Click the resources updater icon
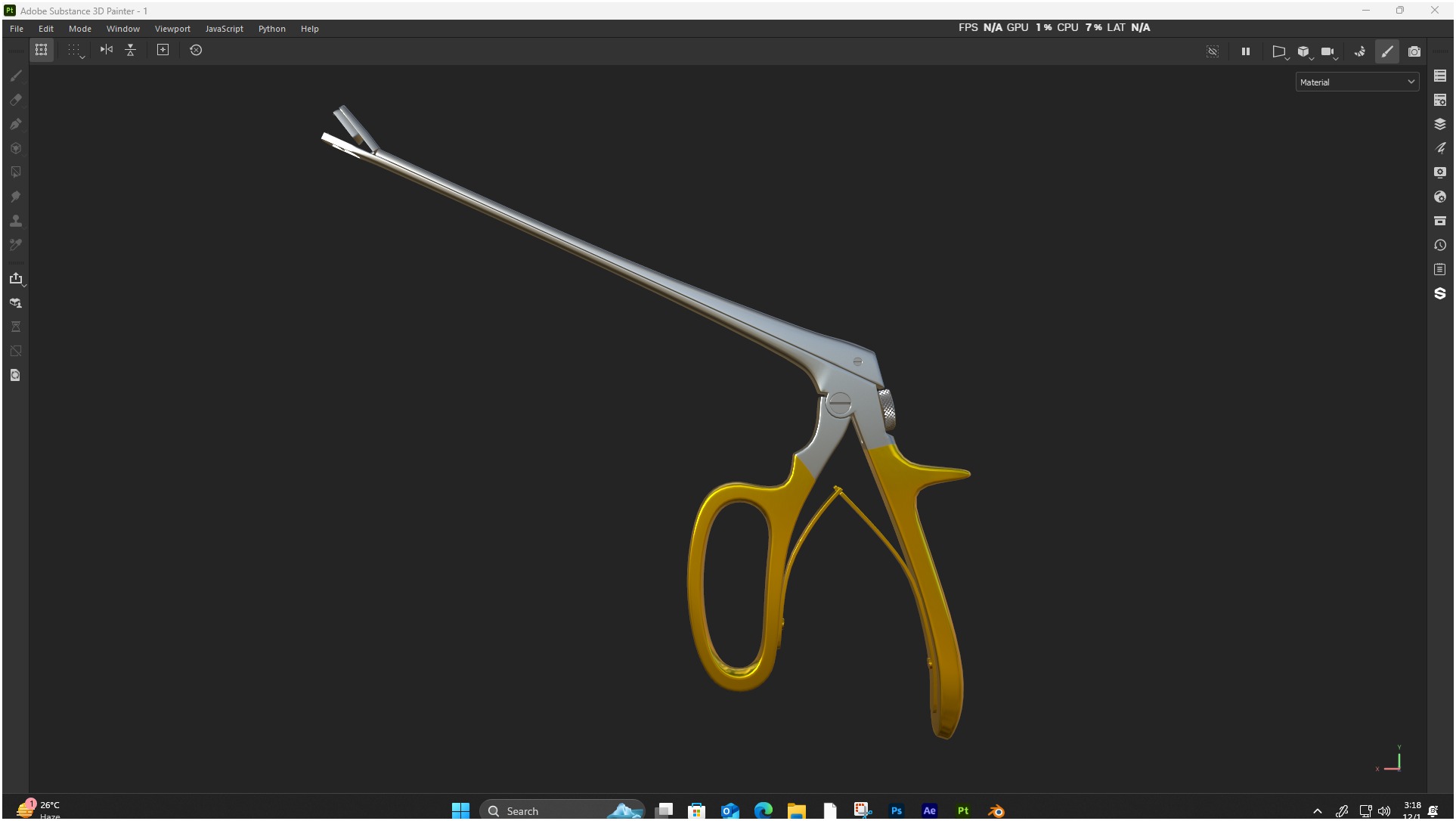Image resolution: width=1456 pixels, height=821 pixels. 16,302
